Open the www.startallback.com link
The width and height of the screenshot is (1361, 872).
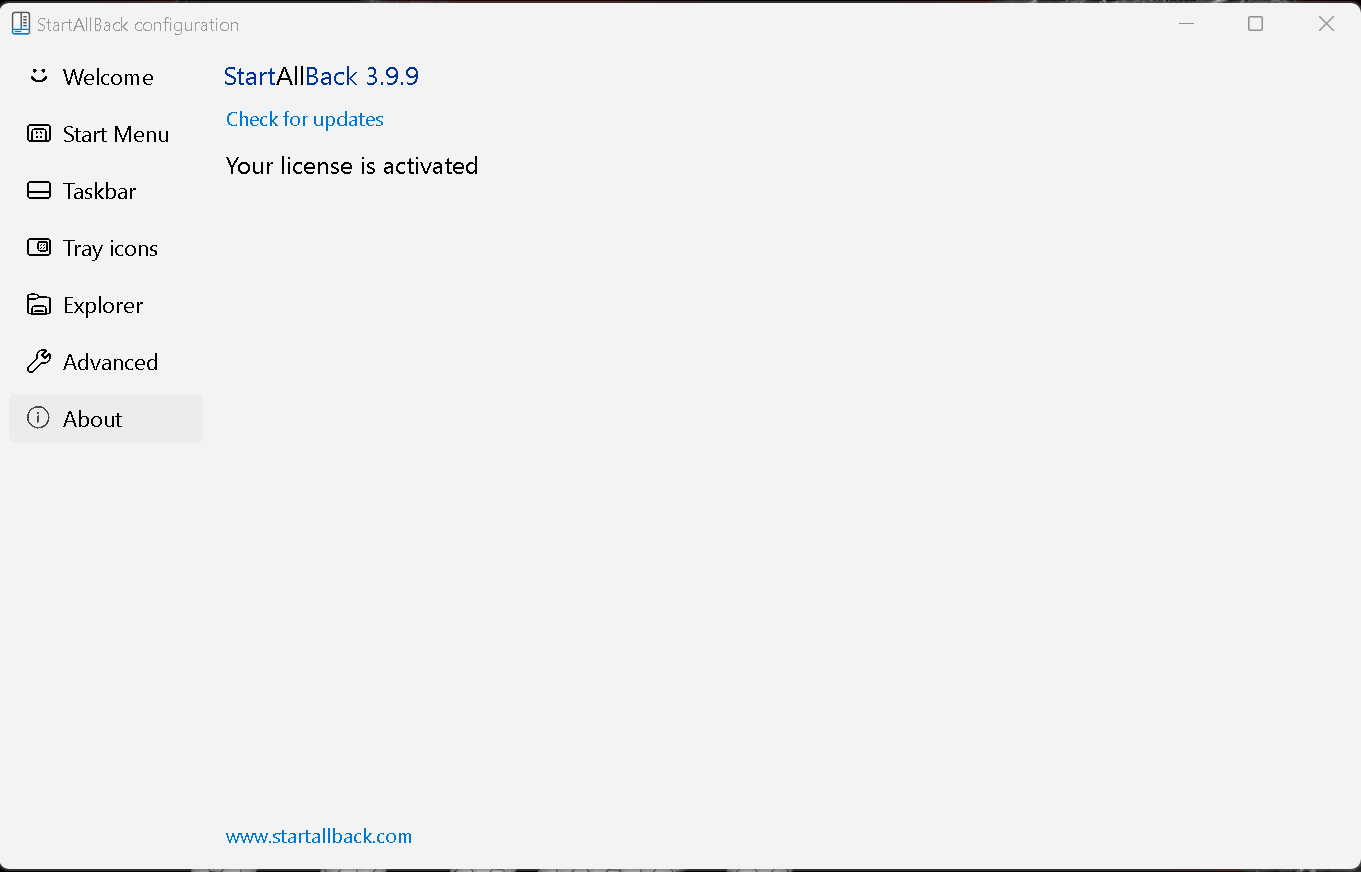click(319, 836)
